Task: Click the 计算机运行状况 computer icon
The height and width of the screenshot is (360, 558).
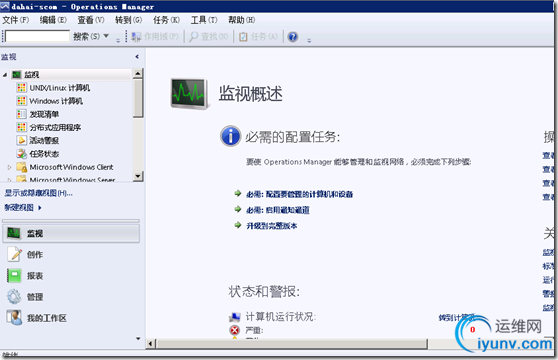Action: coord(235,317)
